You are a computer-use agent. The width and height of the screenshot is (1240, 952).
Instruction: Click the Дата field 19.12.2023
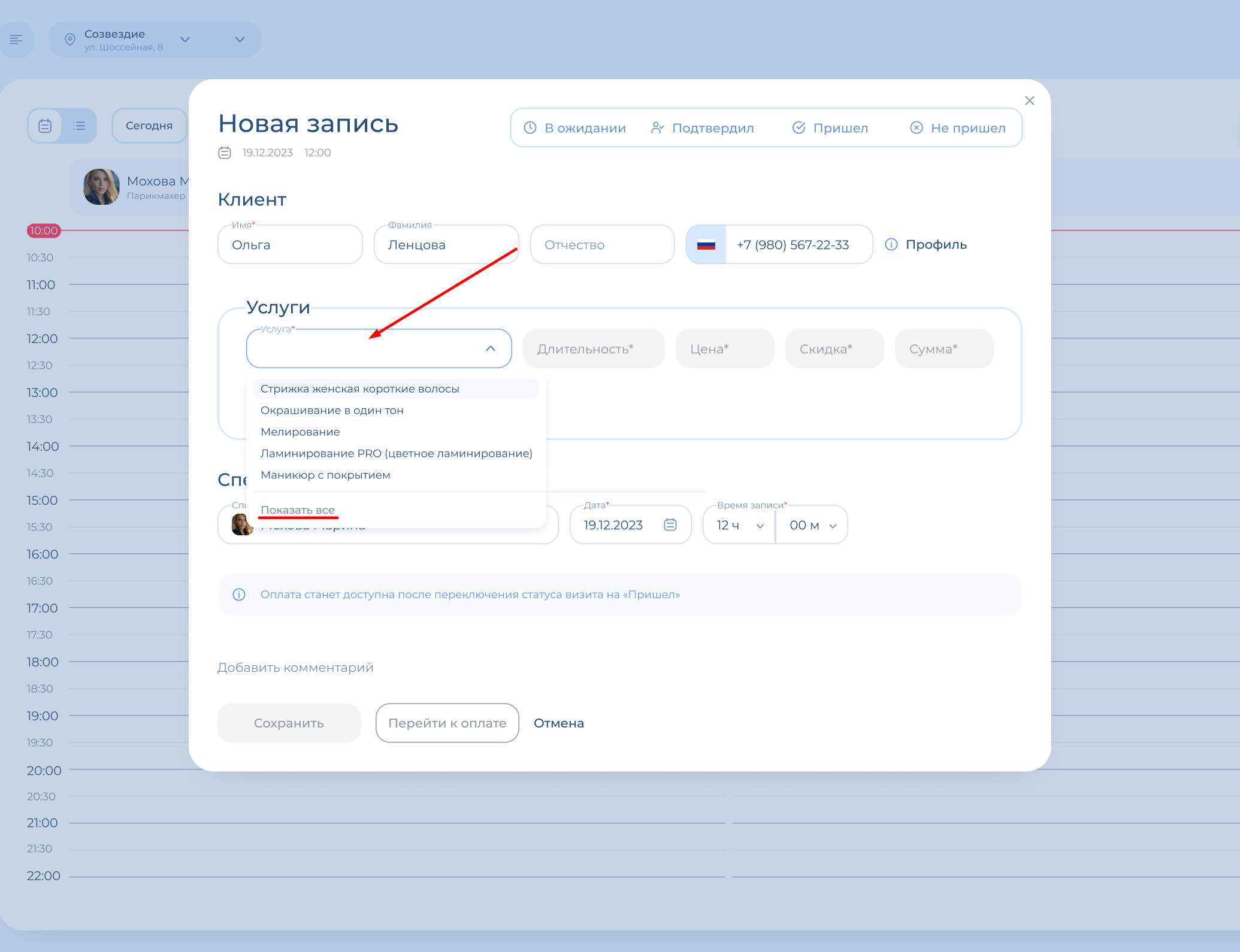pos(631,524)
